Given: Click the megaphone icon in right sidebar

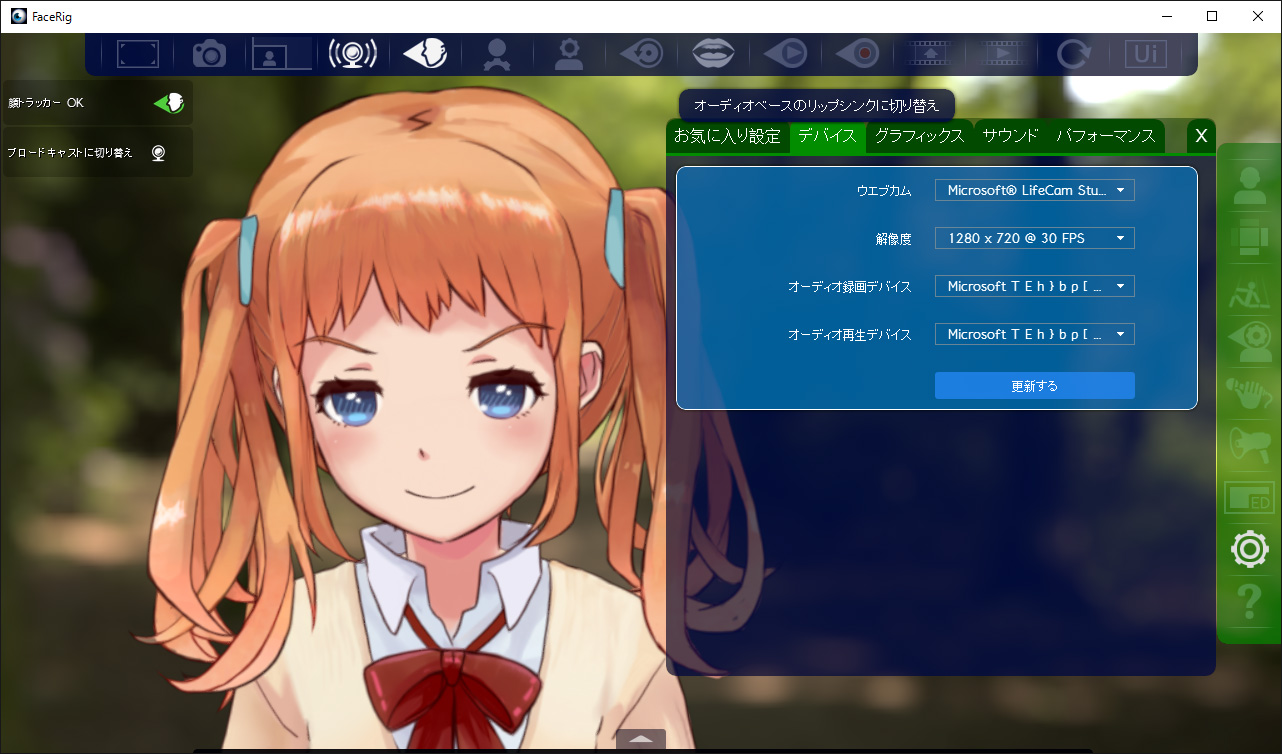Looking at the screenshot, I should point(1250,445).
